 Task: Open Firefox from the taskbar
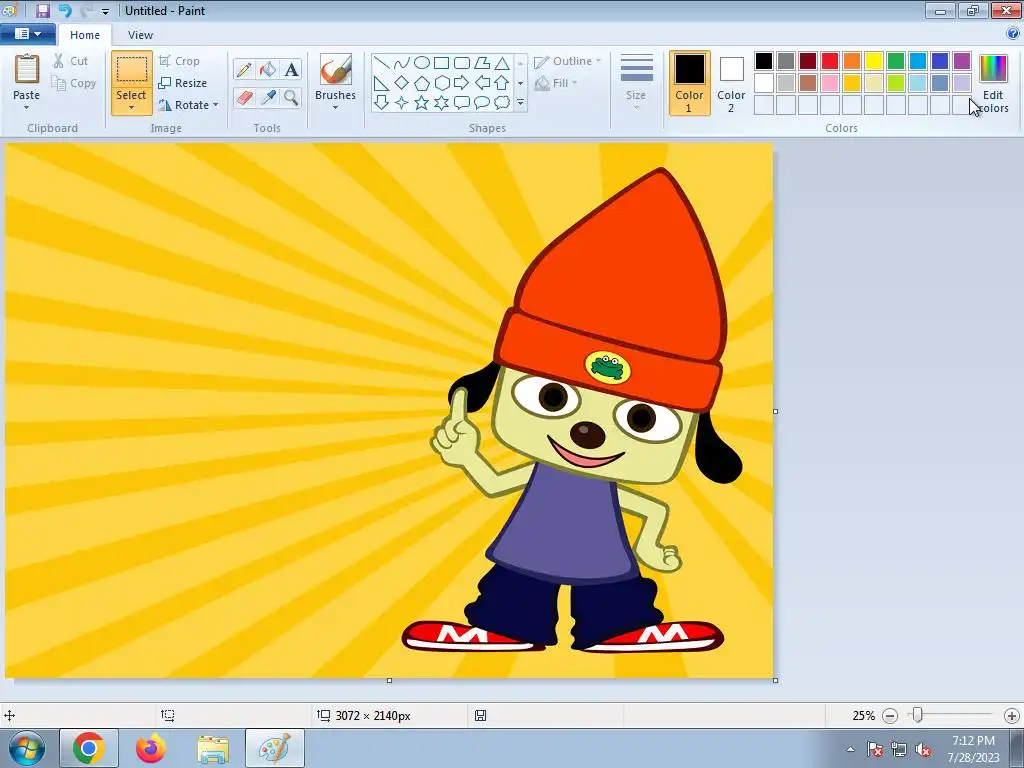pos(151,748)
